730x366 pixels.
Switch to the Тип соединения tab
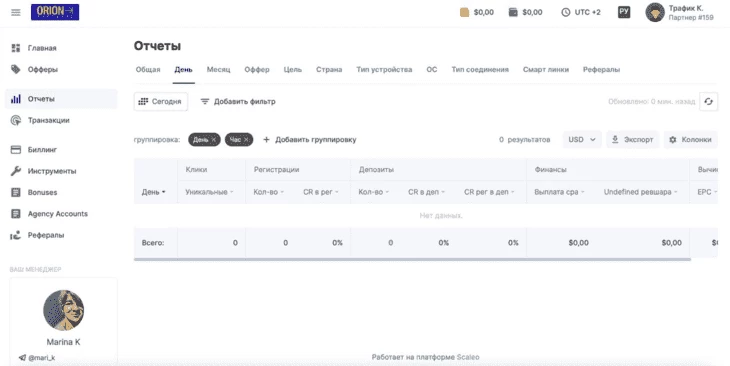(x=480, y=69)
